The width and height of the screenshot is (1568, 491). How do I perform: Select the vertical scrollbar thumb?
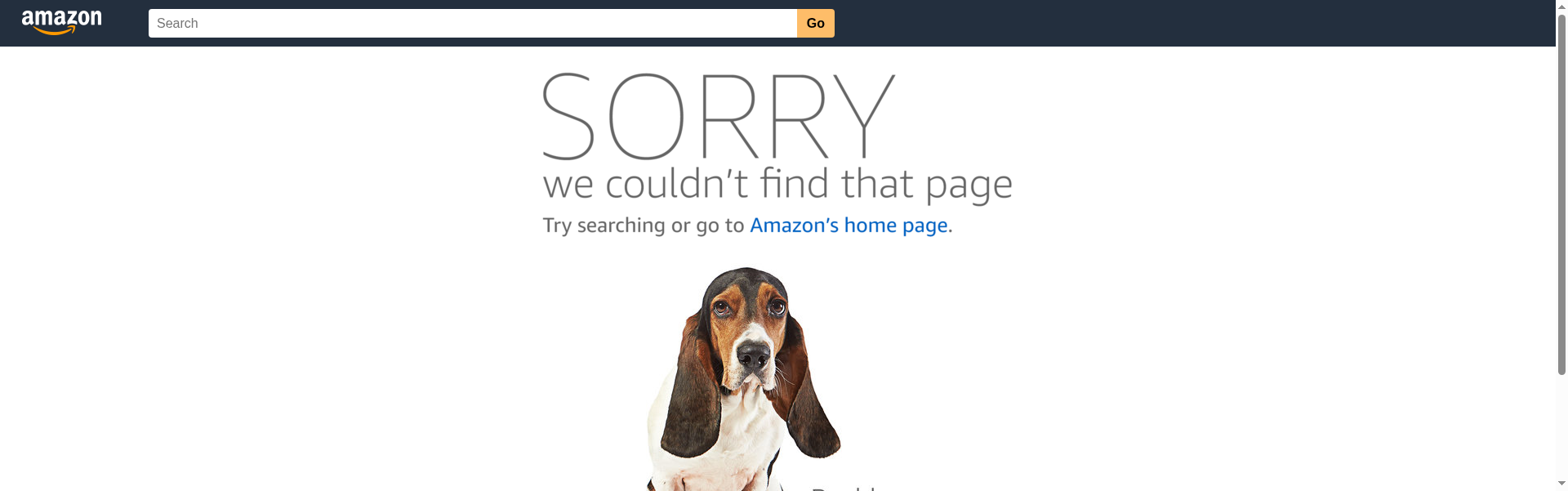1561,193
